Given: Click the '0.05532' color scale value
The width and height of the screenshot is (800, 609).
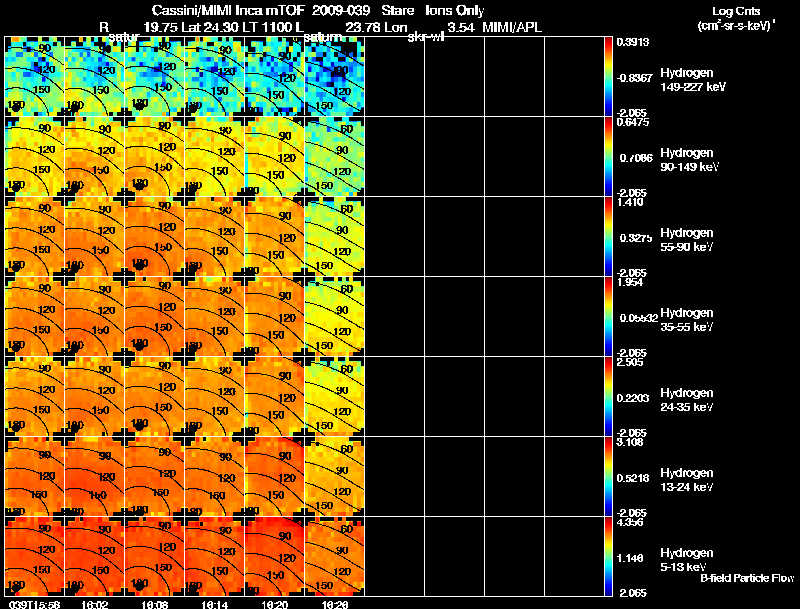Looking at the screenshot, I should tap(638, 318).
